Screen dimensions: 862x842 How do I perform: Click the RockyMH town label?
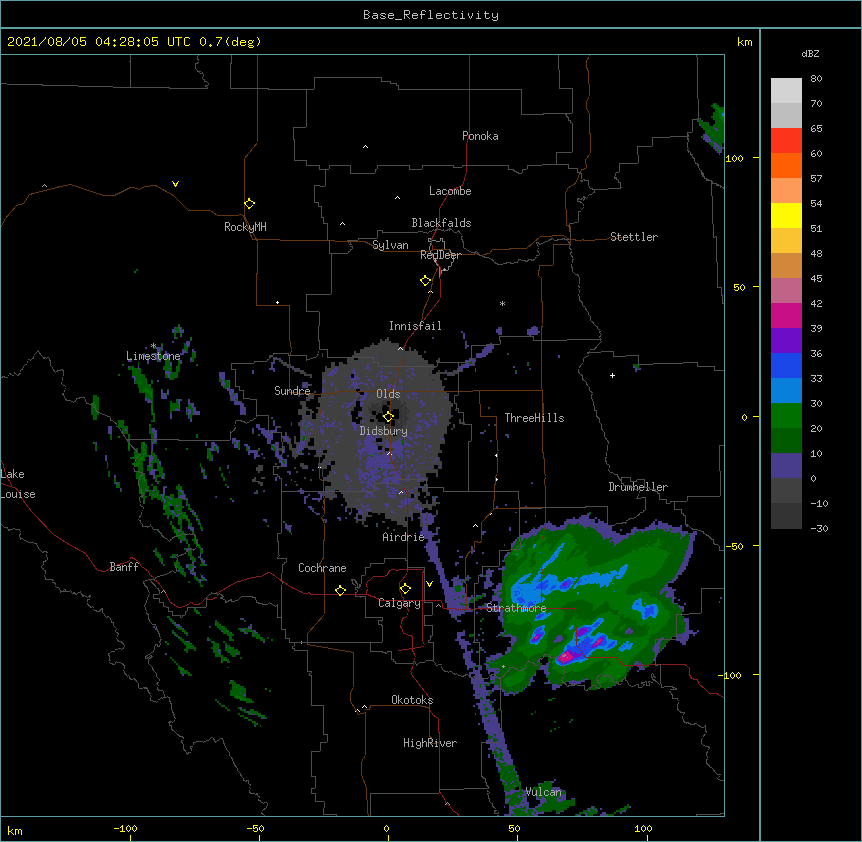[245, 227]
